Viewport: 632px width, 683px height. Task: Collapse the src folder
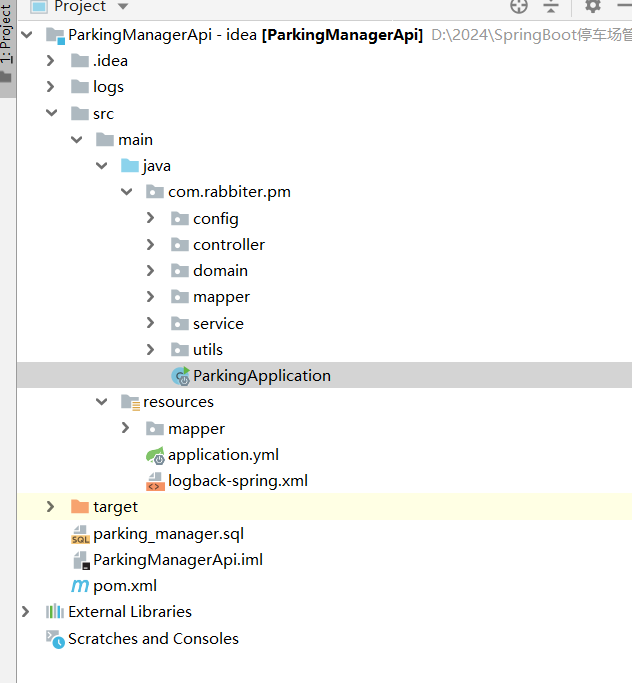(x=51, y=114)
